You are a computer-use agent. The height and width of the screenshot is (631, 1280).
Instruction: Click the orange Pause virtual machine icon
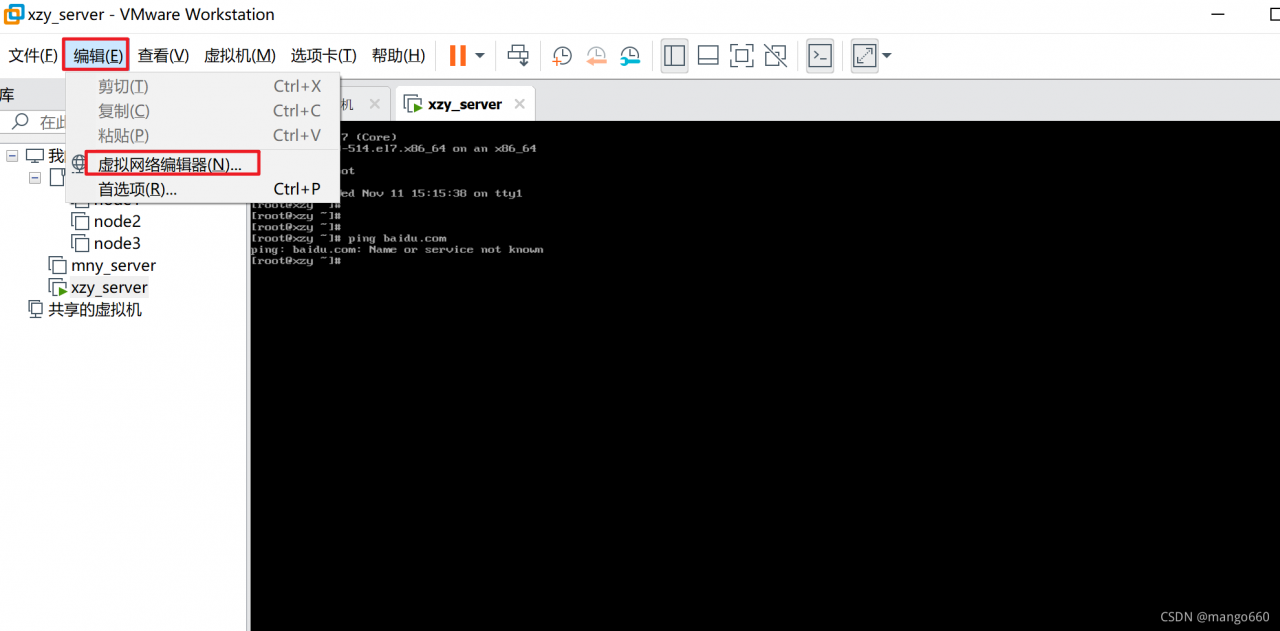[458, 56]
